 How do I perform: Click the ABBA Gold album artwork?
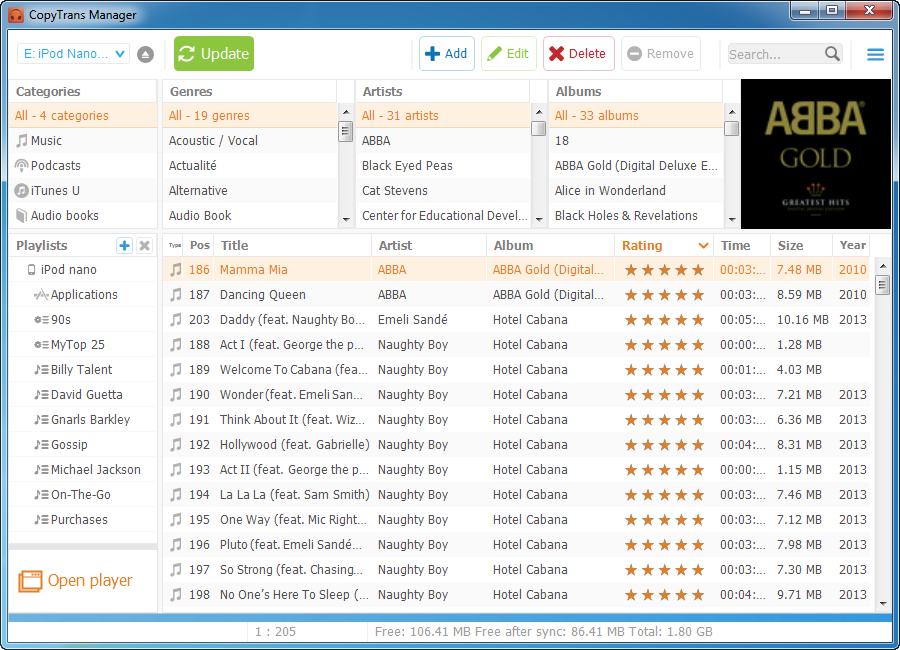coord(816,154)
